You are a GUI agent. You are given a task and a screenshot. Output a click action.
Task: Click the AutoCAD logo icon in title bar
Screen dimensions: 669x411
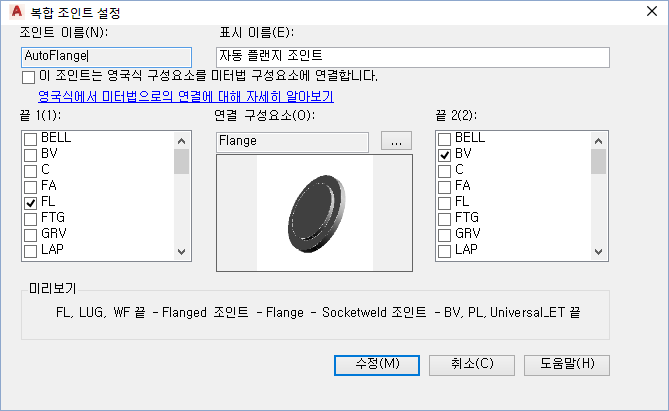[13, 12]
